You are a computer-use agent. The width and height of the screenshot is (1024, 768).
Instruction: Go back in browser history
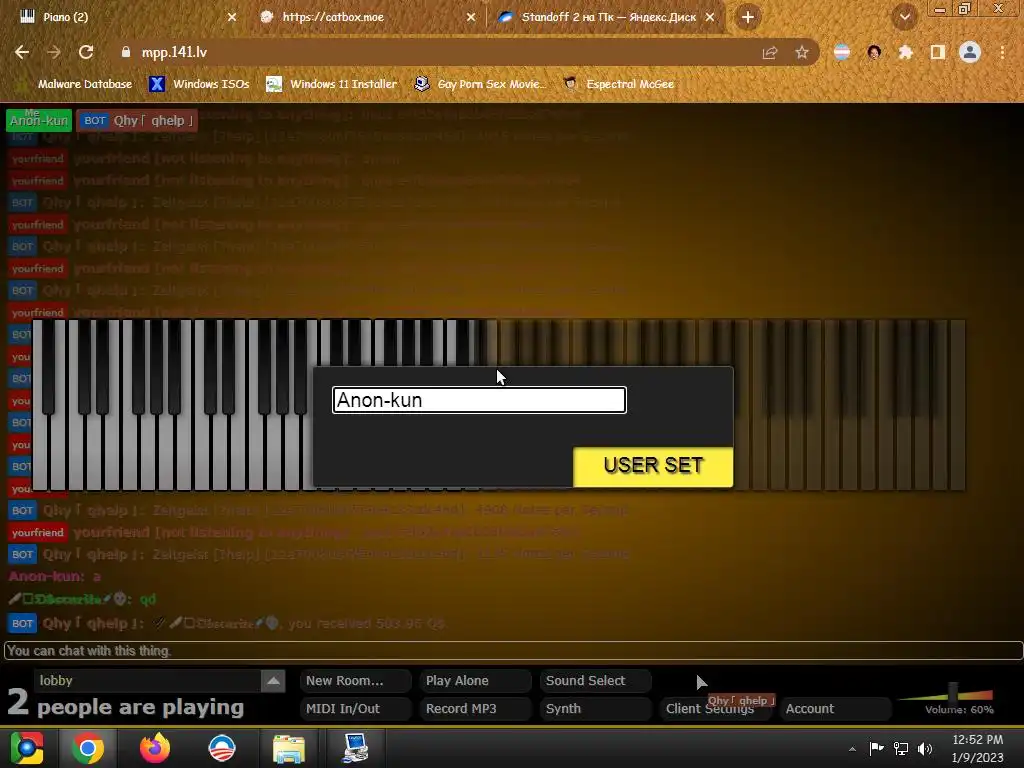(22, 52)
